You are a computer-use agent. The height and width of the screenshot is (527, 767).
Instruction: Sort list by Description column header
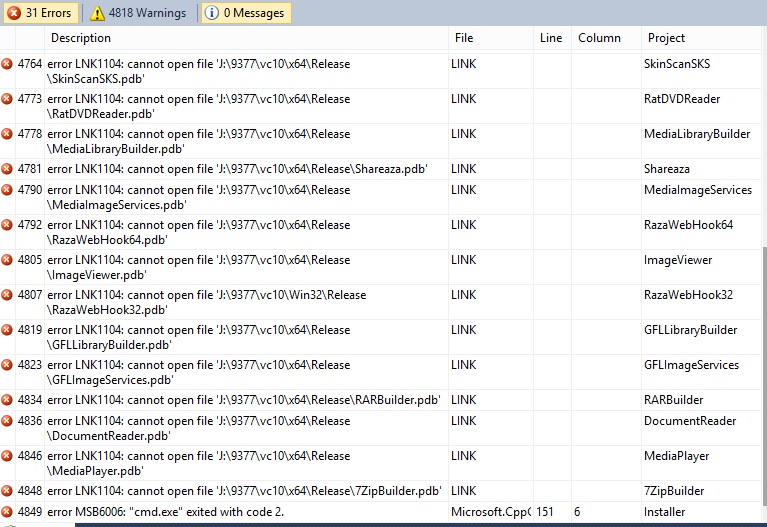coord(81,38)
